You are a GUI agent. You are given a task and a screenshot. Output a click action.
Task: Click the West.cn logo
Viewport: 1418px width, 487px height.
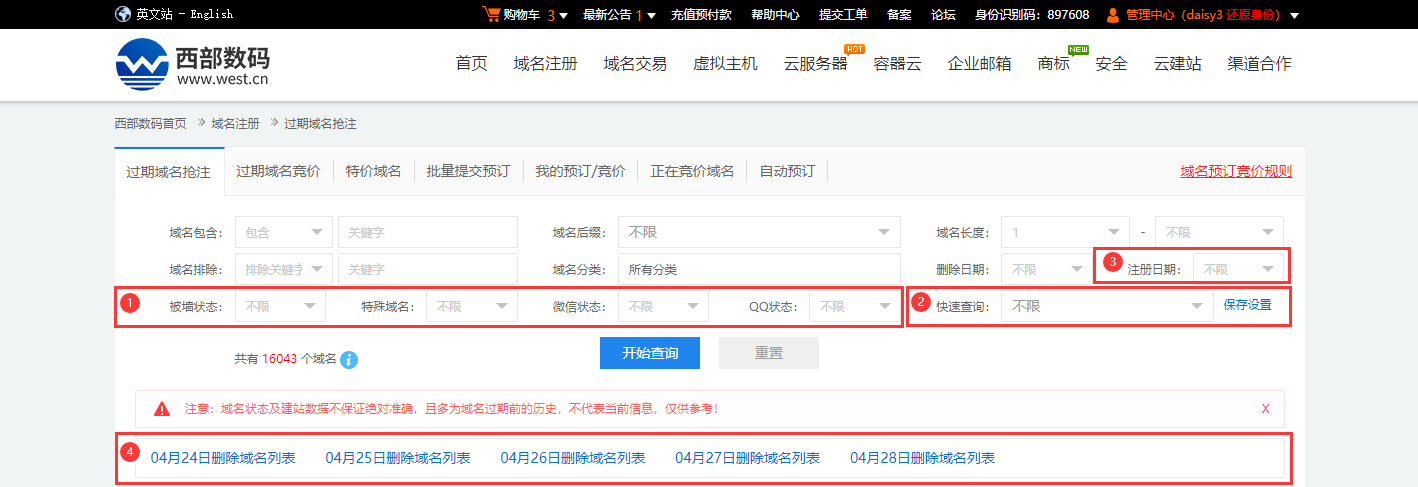coord(192,64)
